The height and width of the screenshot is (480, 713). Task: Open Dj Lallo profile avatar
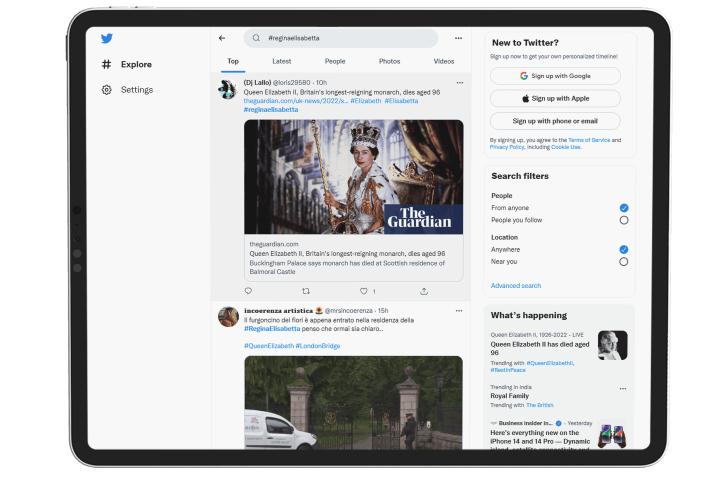pyautogui.click(x=227, y=90)
